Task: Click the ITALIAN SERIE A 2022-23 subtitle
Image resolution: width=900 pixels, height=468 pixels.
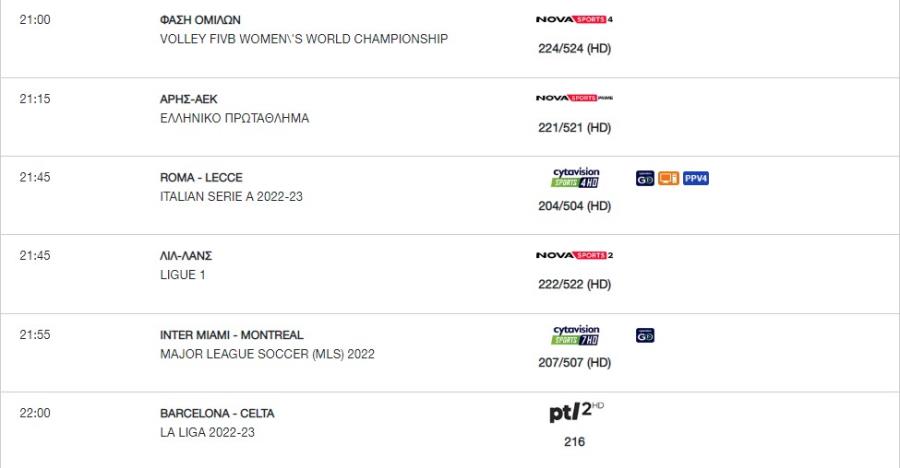Action: point(231,196)
